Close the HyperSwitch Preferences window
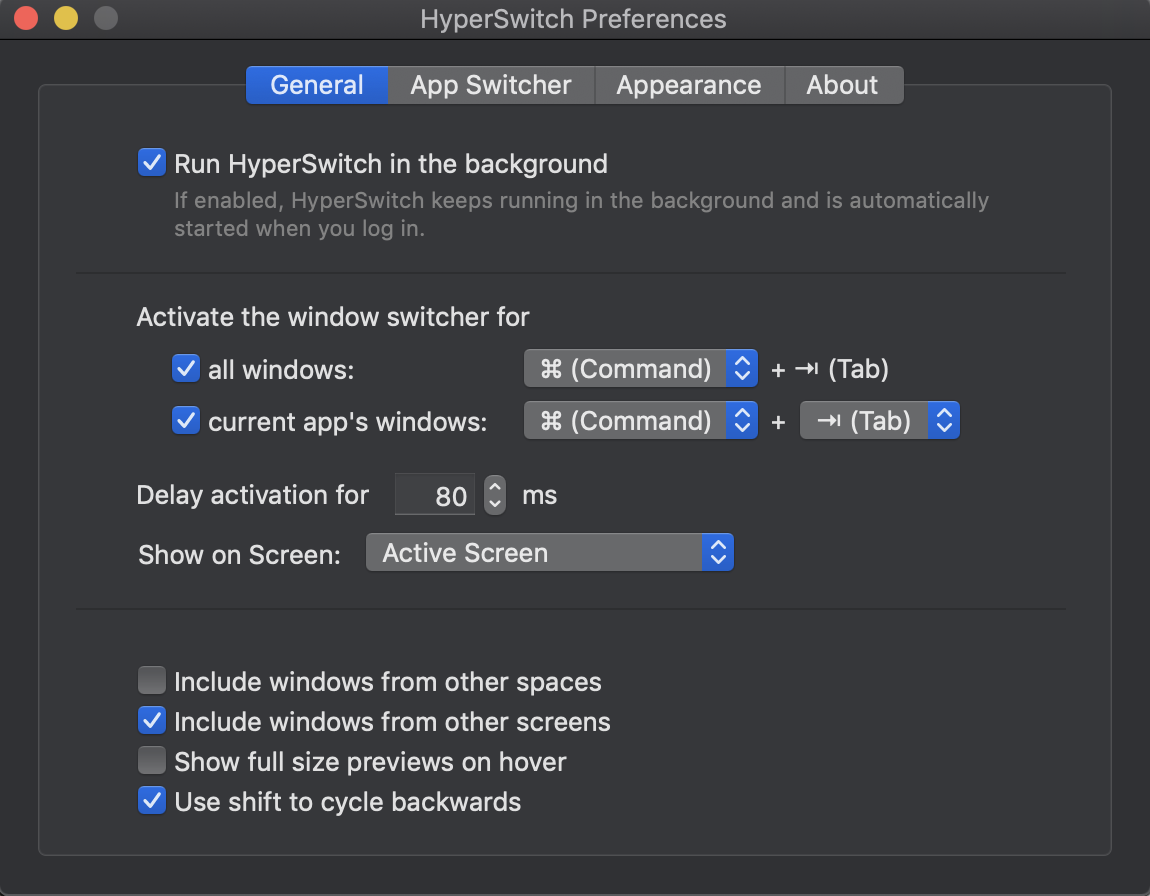1150x896 pixels. tap(26, 18)
